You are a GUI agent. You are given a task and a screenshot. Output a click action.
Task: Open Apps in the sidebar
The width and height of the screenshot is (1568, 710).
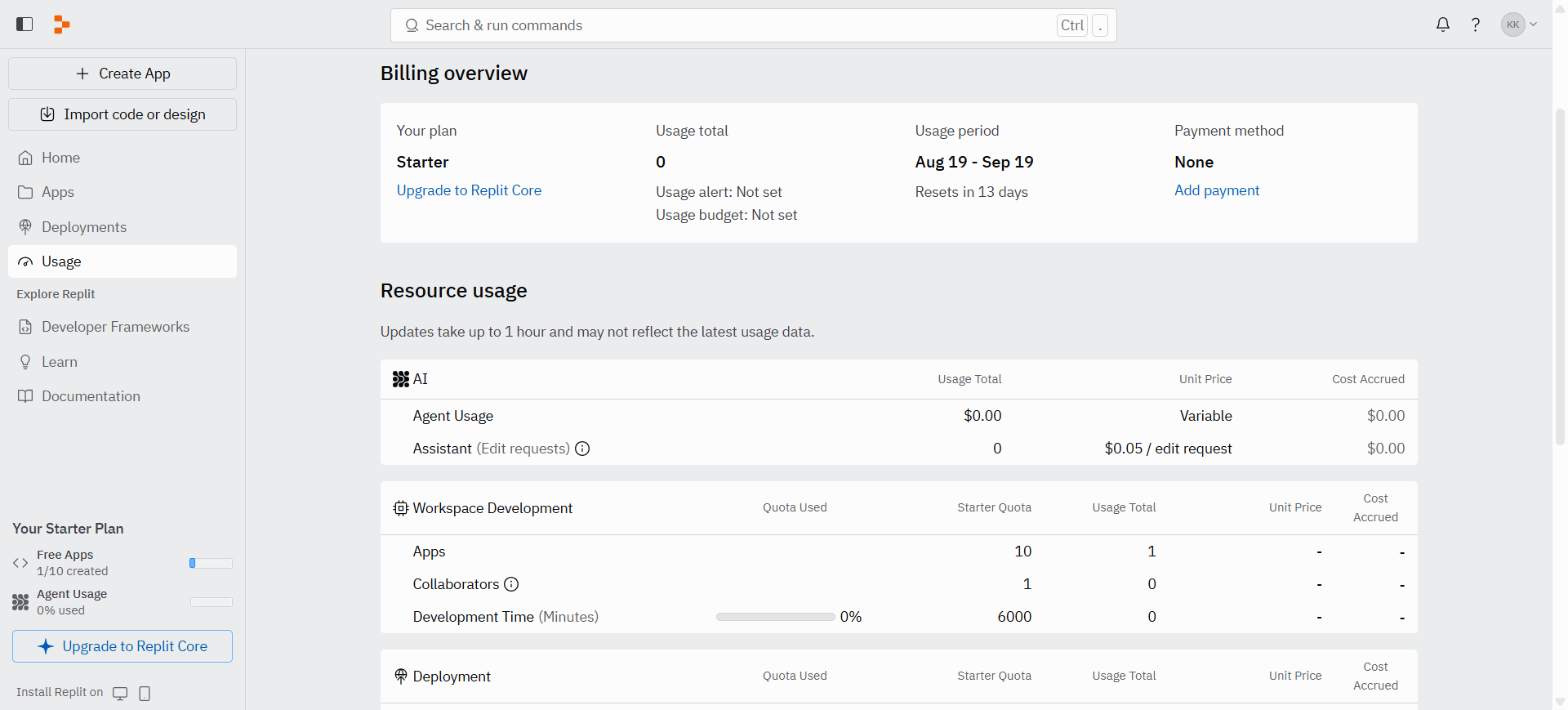(x=122, y=192)
